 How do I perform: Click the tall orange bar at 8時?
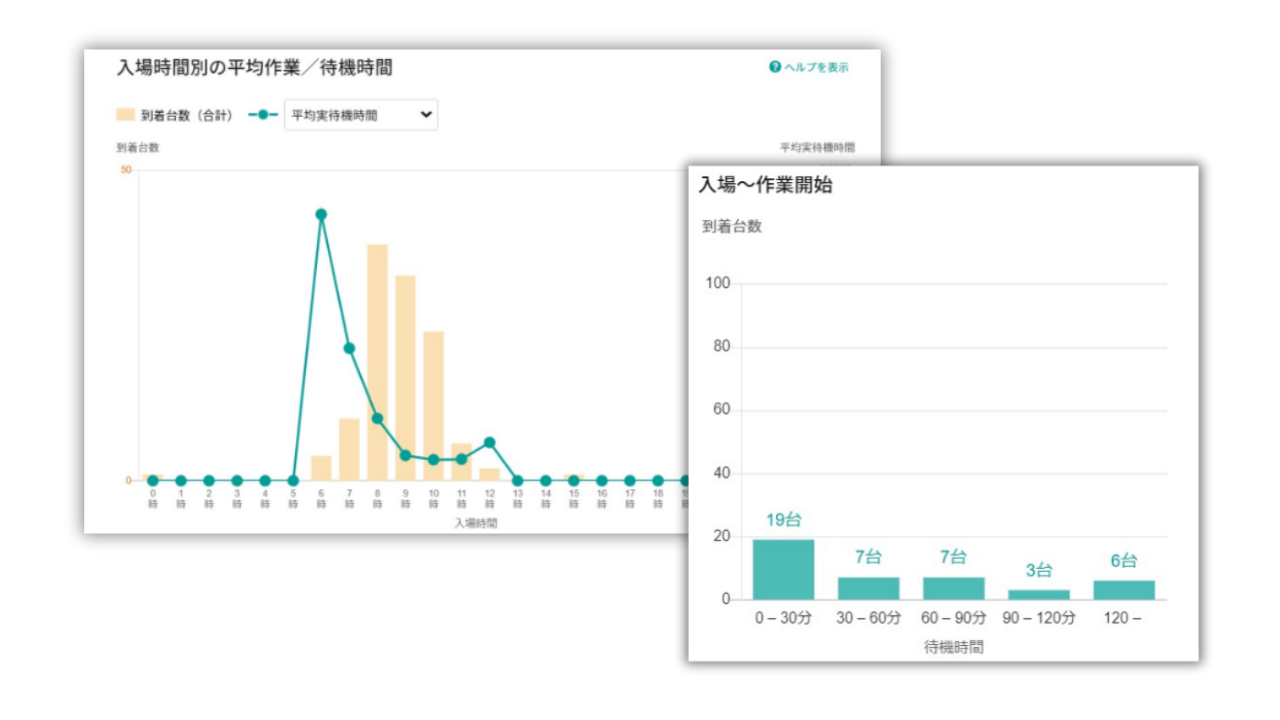click(x=377, y=362)
